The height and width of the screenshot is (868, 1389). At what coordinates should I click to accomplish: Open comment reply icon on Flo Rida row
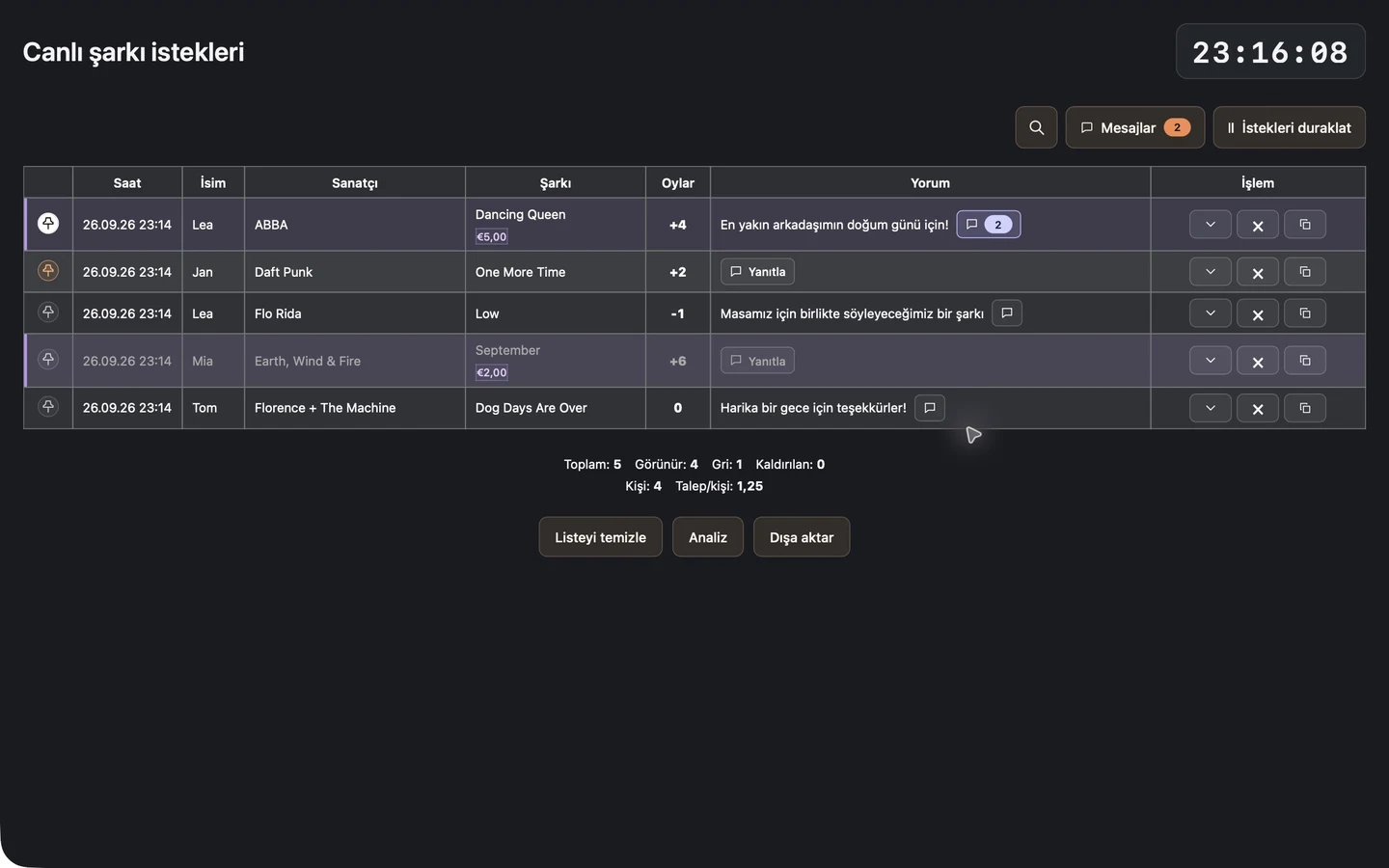pos(1007,312)
